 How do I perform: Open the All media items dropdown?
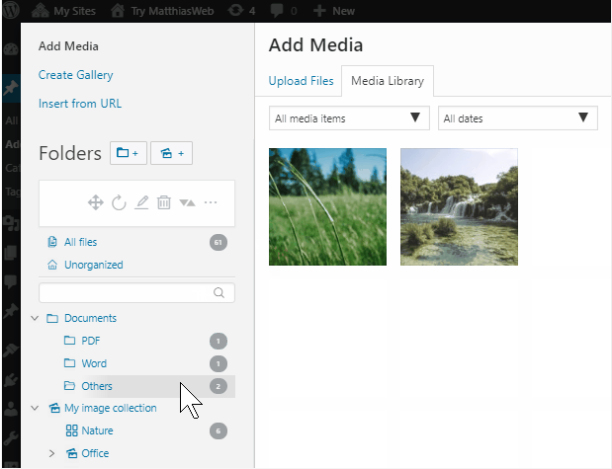point(349,118)
